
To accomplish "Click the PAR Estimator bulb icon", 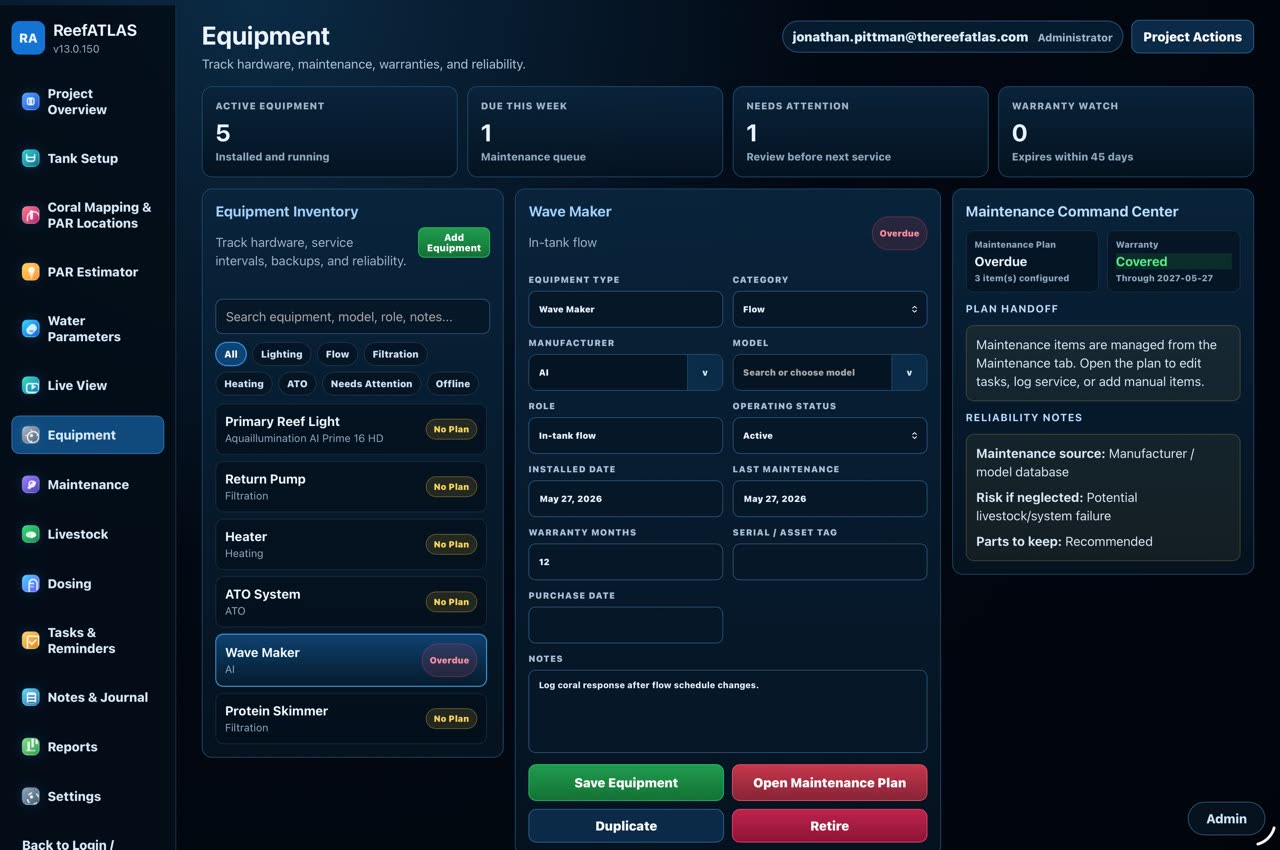I will coord(31,272).
